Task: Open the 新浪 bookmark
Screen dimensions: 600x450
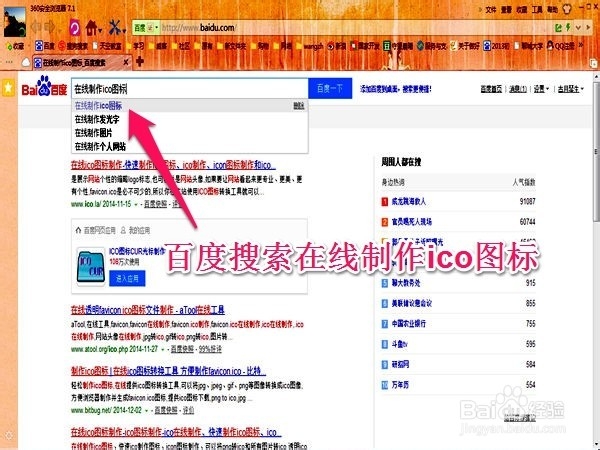Action: pyautogui.click(x=336, y=46)
